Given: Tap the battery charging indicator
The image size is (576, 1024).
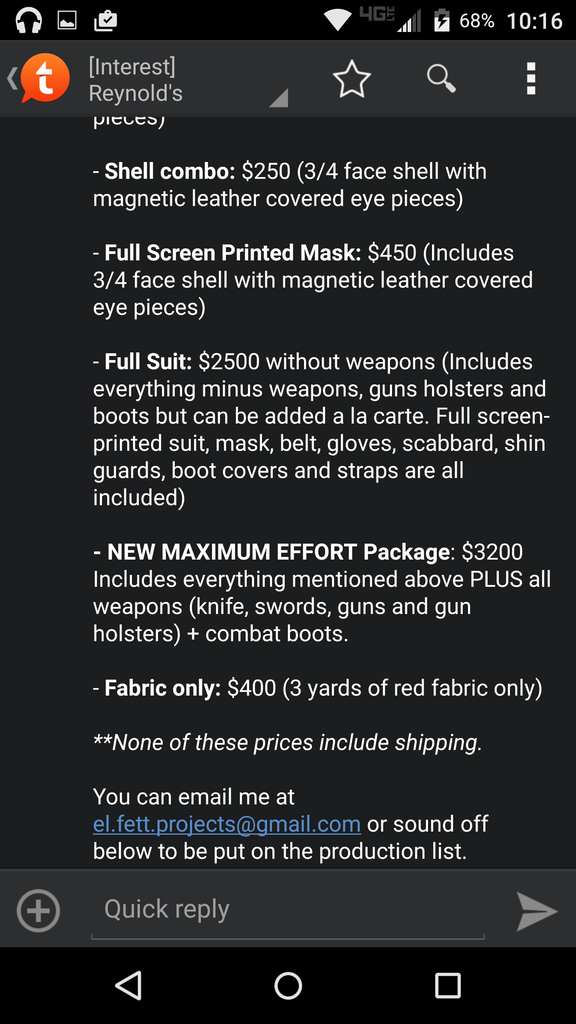Looking at the screenshot, I should (441, 20).
